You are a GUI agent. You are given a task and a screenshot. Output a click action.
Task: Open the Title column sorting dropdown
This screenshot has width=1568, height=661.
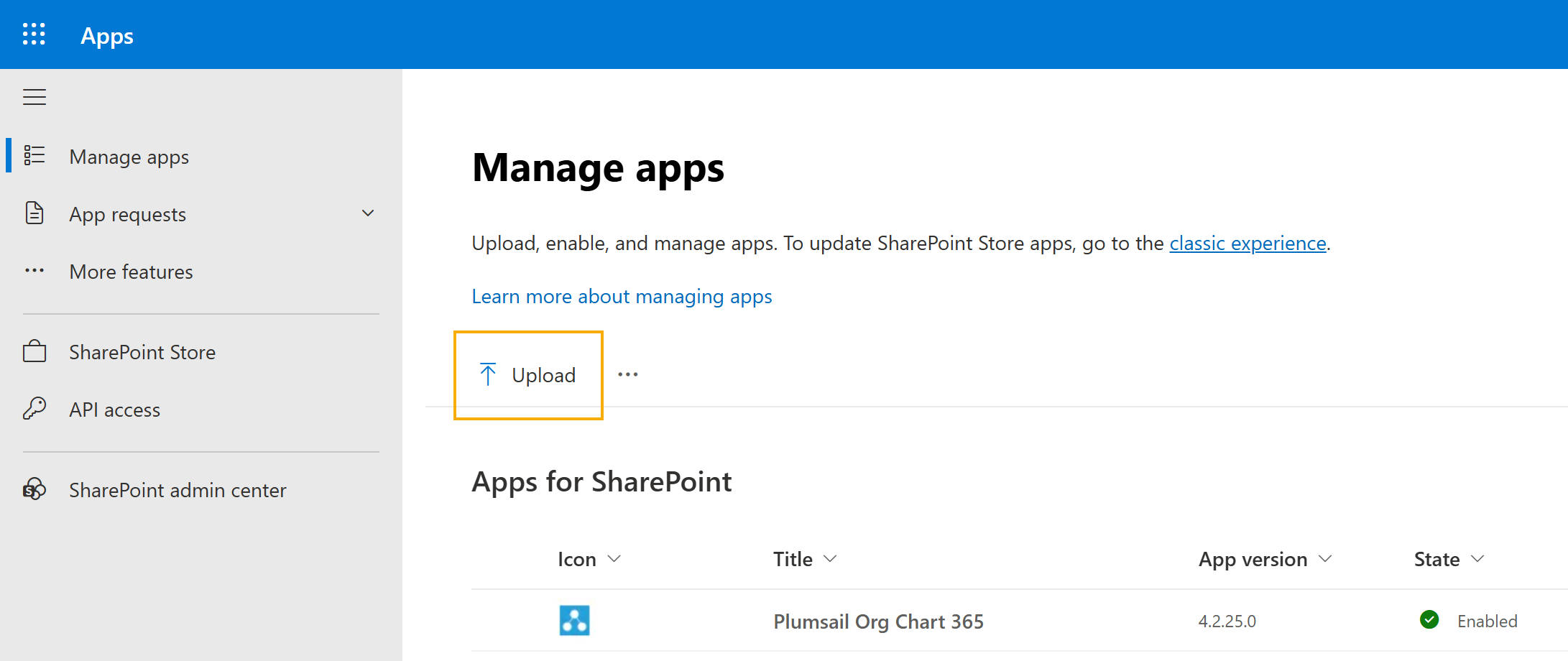[831, 558]
